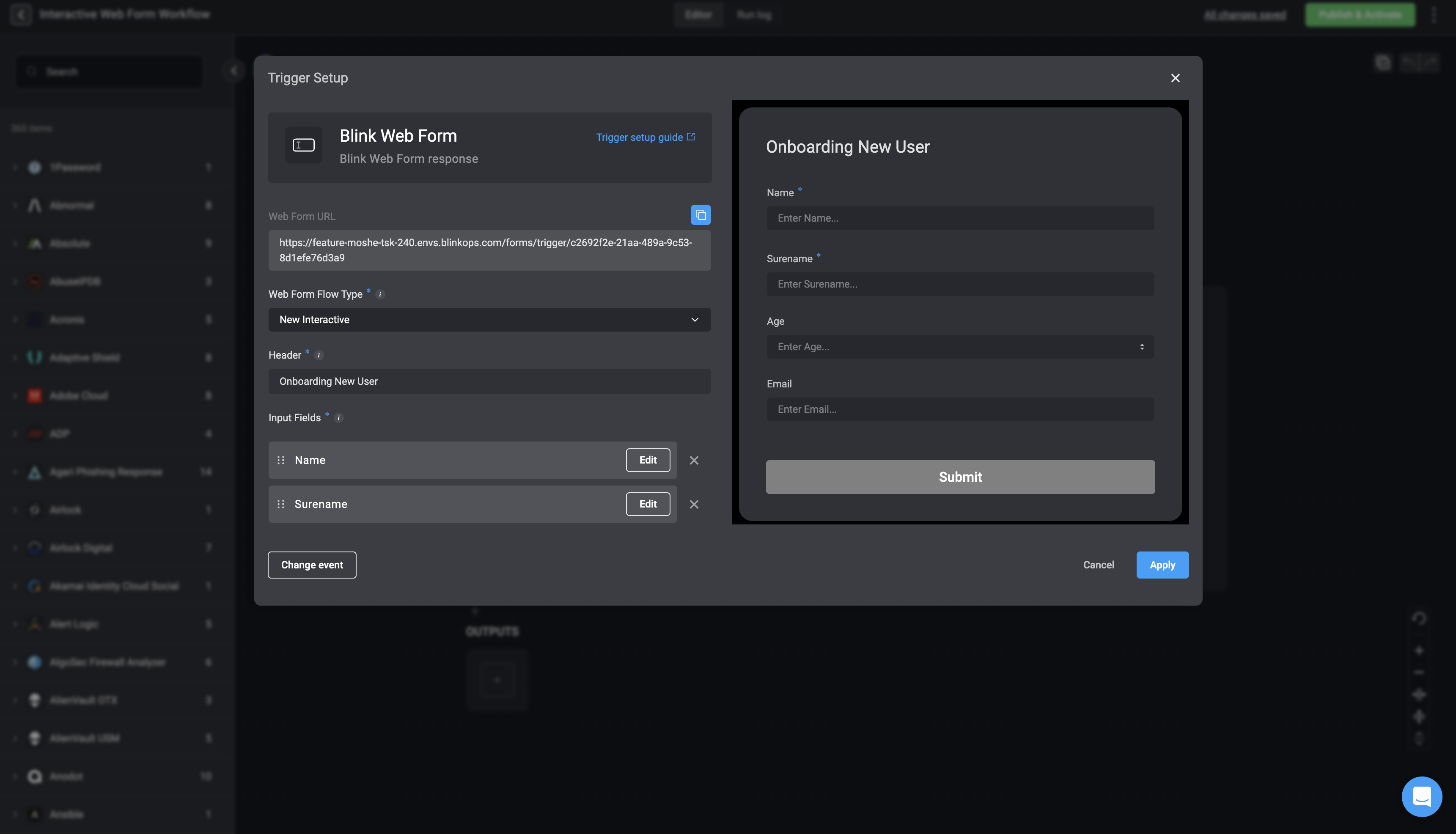The height and width of the screenshot is (834, 1456).
Task: Collapse the sidebar panel arrow
Action: pyautogui.click(x=234, y=71)
